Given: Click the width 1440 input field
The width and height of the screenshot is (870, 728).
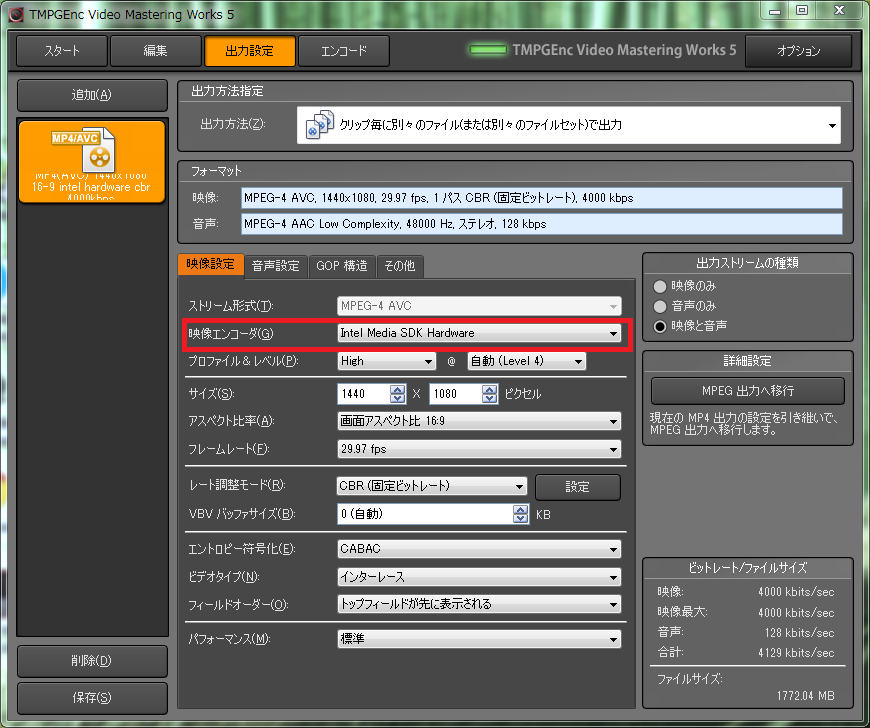Looking at the screenshot, I should (x=363, y=394).
